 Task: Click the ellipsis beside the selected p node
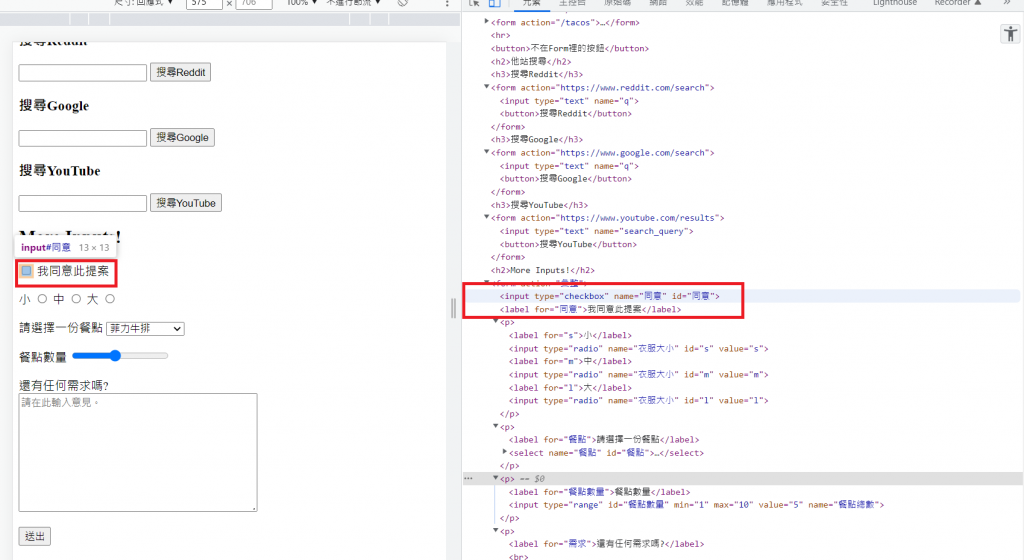pyautogui.click(x=468, y=478)
